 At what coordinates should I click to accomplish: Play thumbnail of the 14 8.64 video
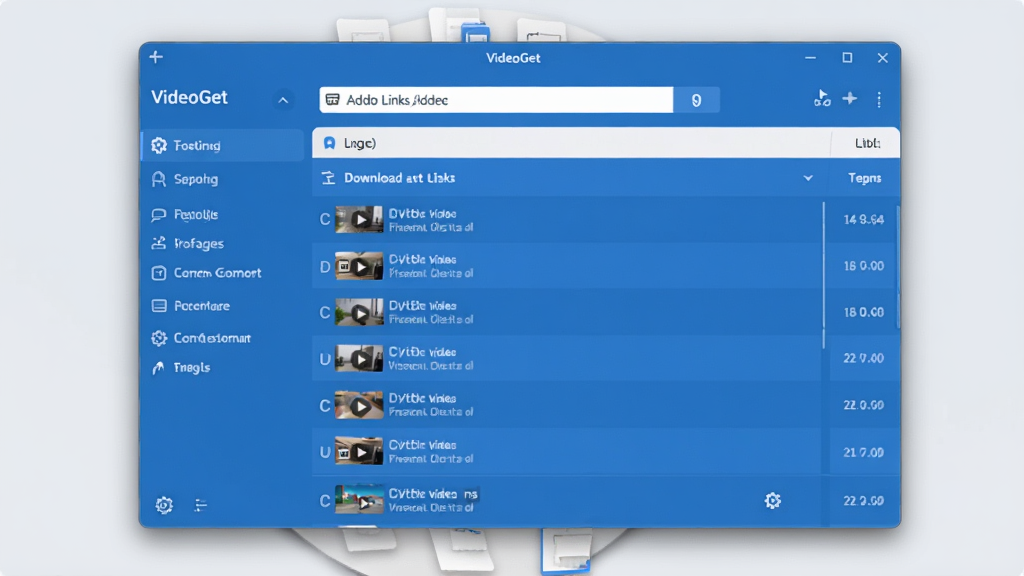[x=359, y=219]
